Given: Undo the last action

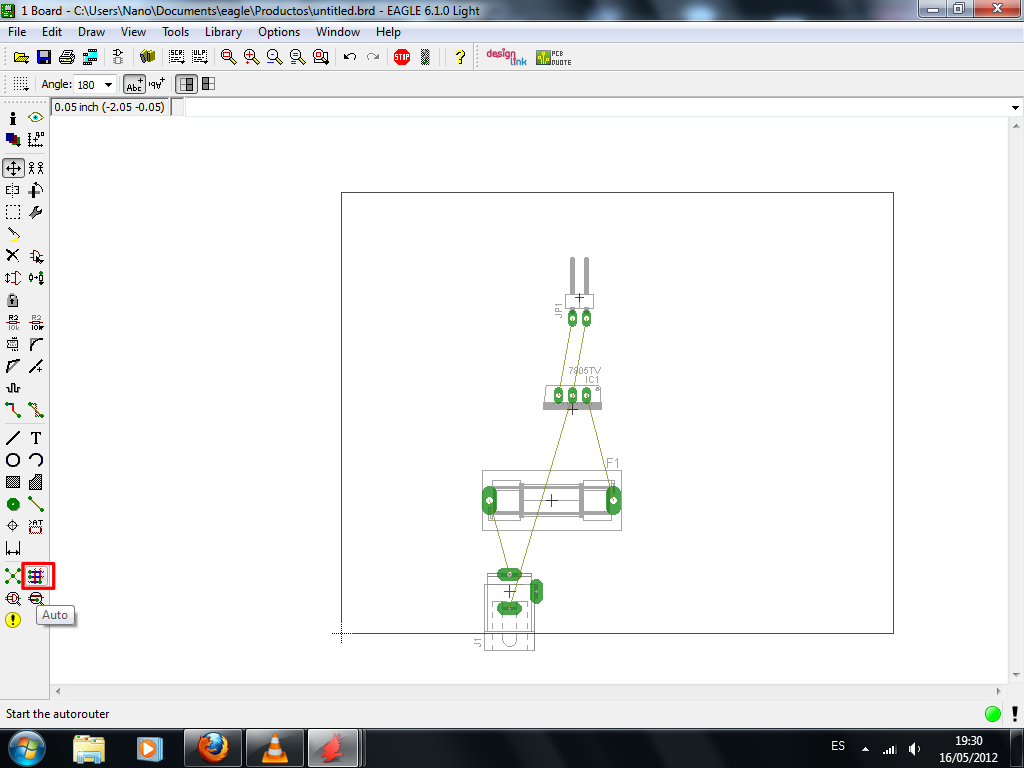Looking at the screenshot, I should point(350,57).
